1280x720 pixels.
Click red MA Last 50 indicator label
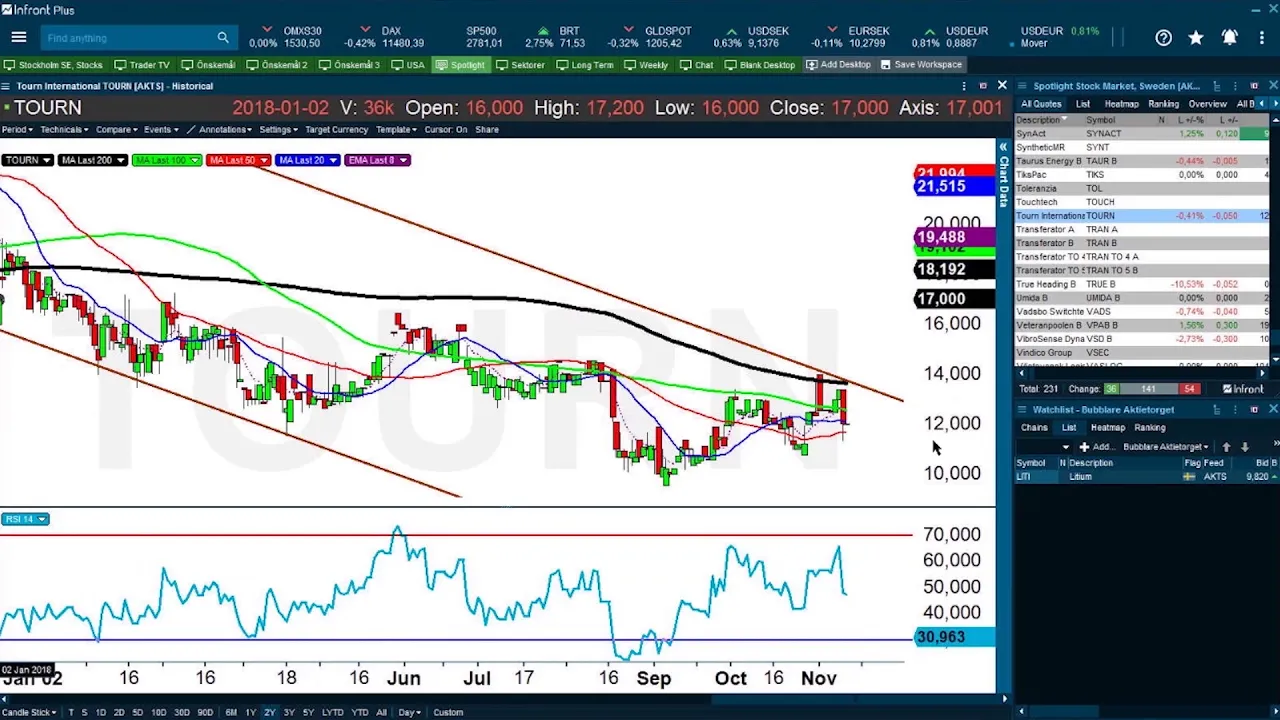[x=238, y=160]
